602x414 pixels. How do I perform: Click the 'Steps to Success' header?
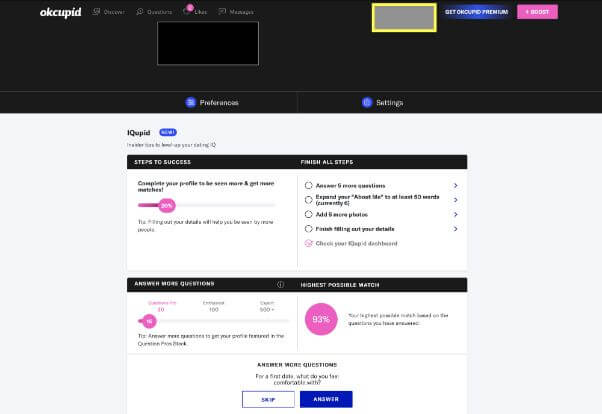point(162,162)
